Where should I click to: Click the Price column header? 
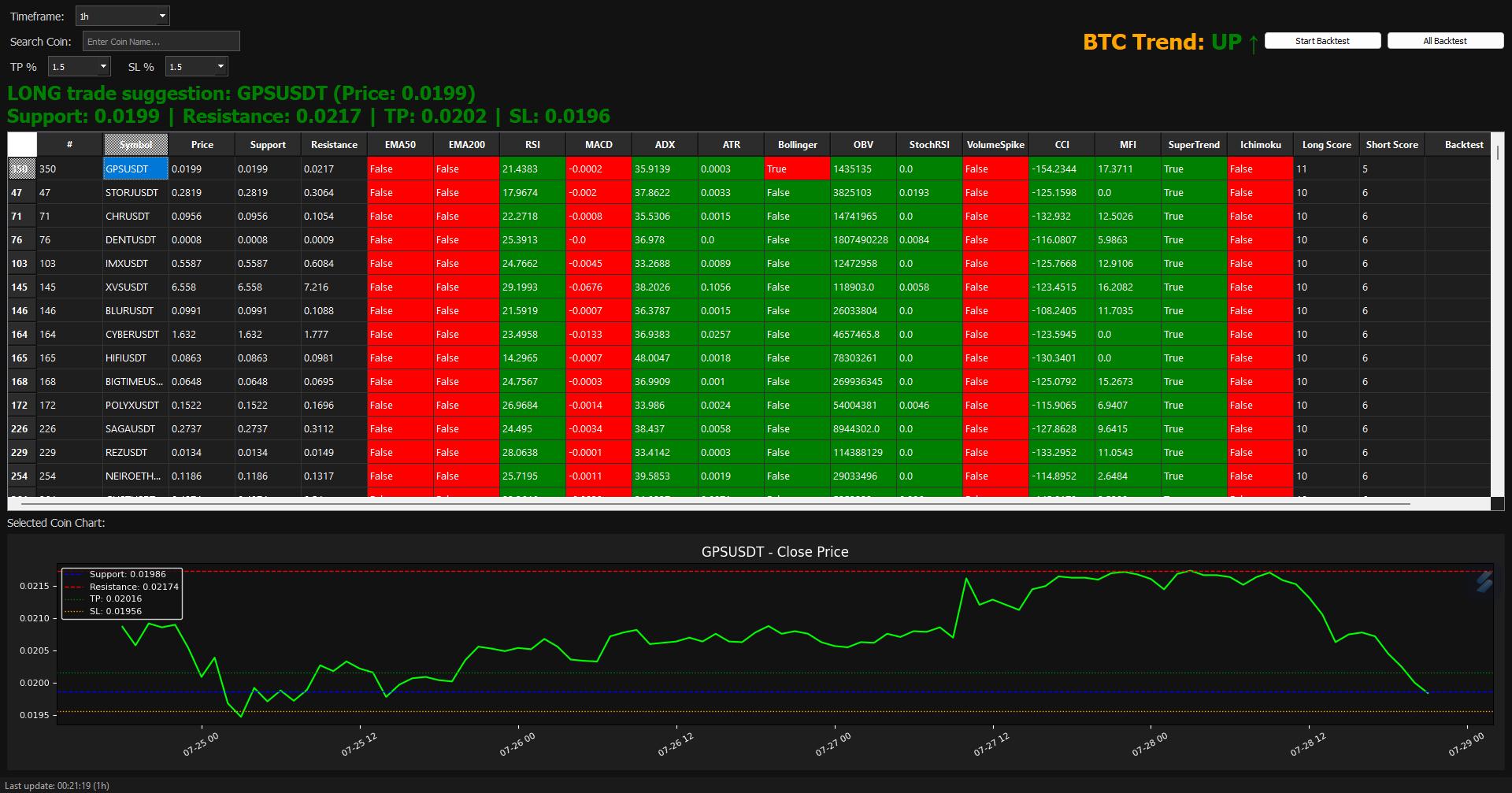pos(202,145)
